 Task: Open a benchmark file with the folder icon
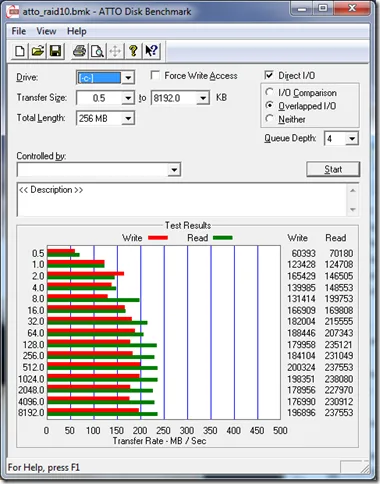point(37,51)
